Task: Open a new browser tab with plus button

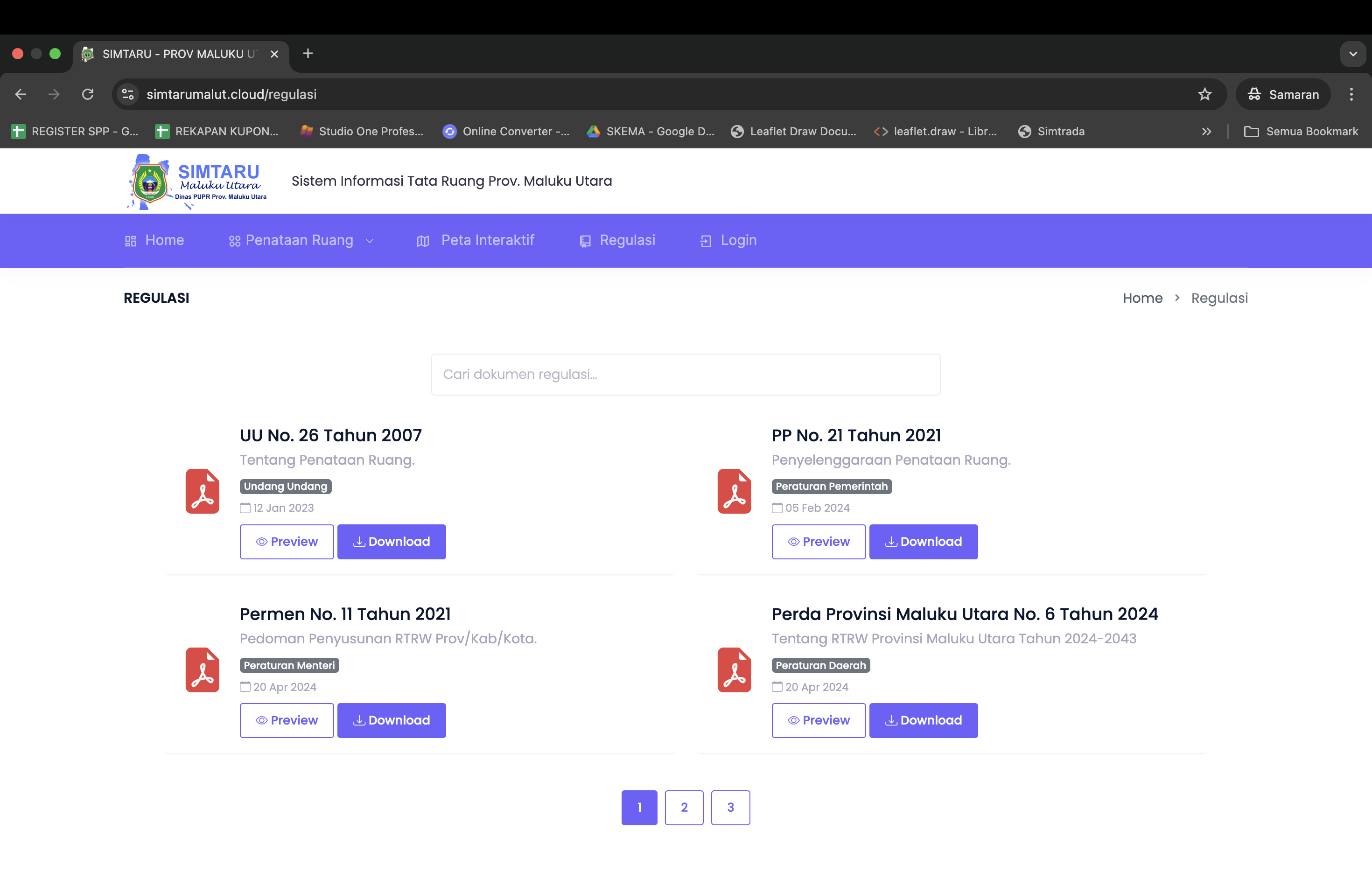Action: (x=308, y=54)
